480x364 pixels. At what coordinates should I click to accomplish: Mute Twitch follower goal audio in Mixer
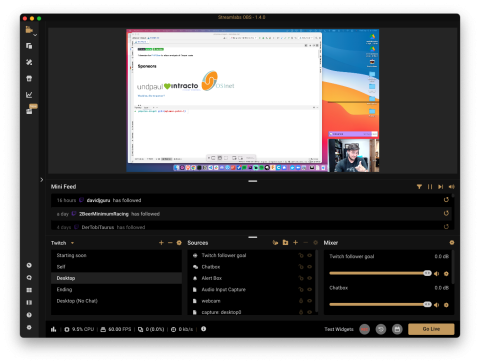coord(437,274)
